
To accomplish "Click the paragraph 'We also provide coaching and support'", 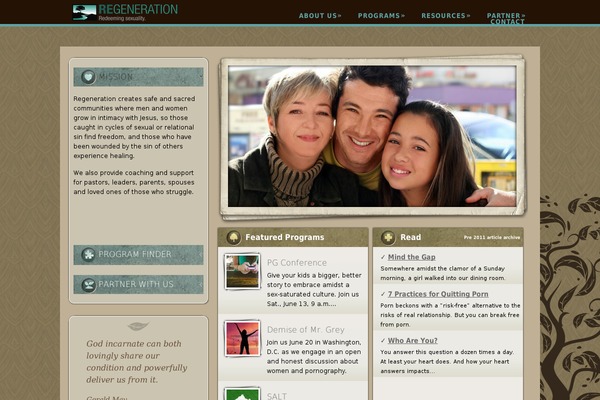I will pyautogui.click(x=134, y=182).
